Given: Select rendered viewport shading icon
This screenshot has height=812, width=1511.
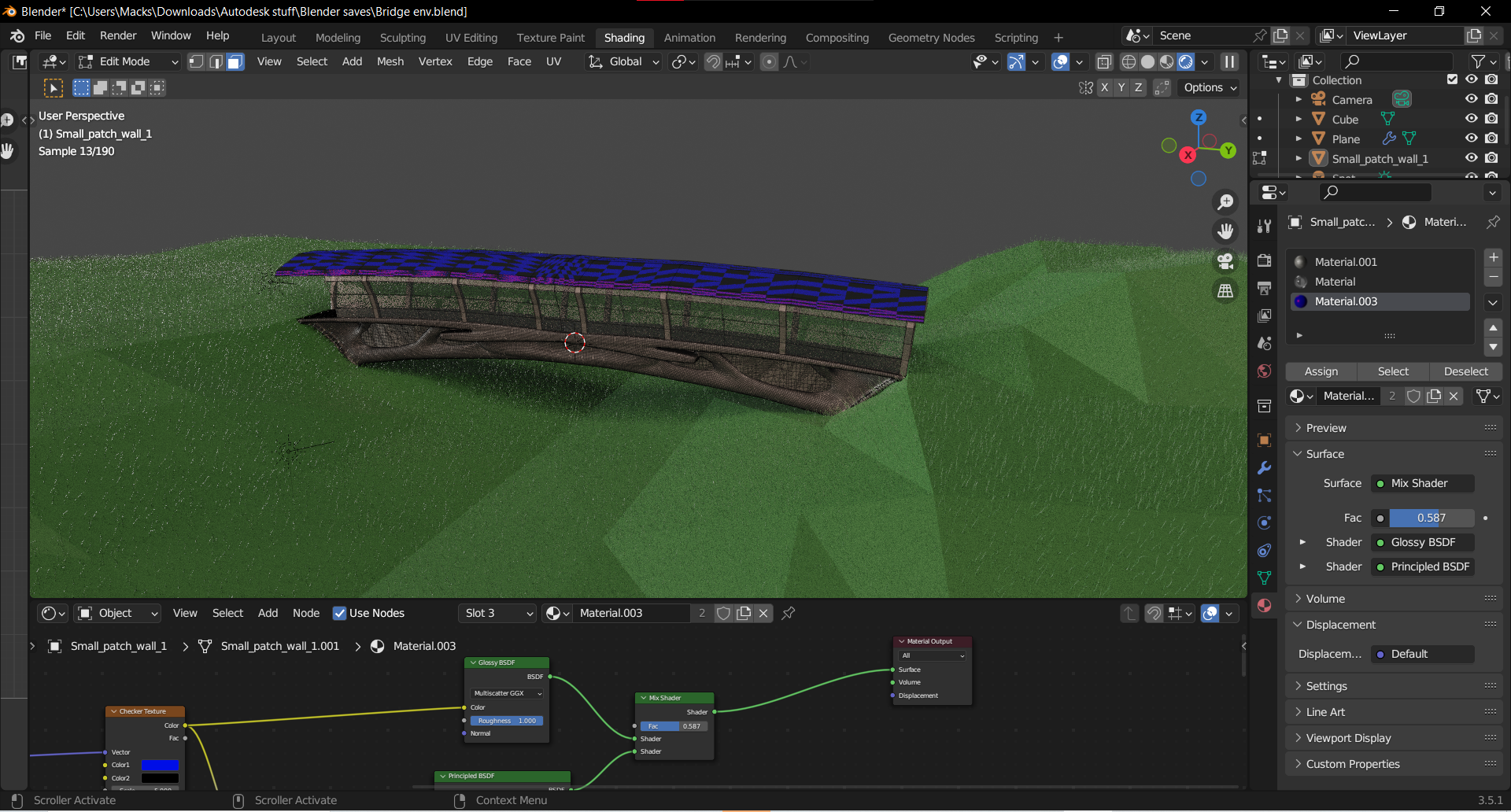Looking at the screenshot, I should 1186,61.
